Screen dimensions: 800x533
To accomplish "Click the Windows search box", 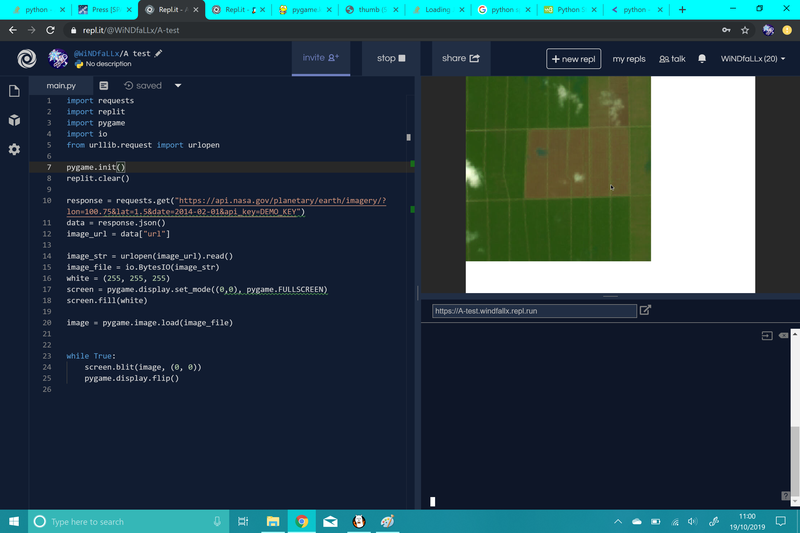I will coord(128,521).
